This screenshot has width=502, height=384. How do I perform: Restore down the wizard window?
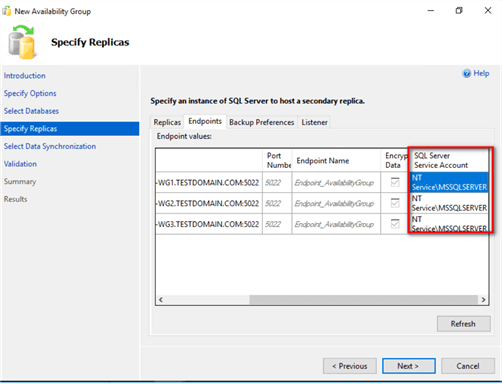[459, 11]
